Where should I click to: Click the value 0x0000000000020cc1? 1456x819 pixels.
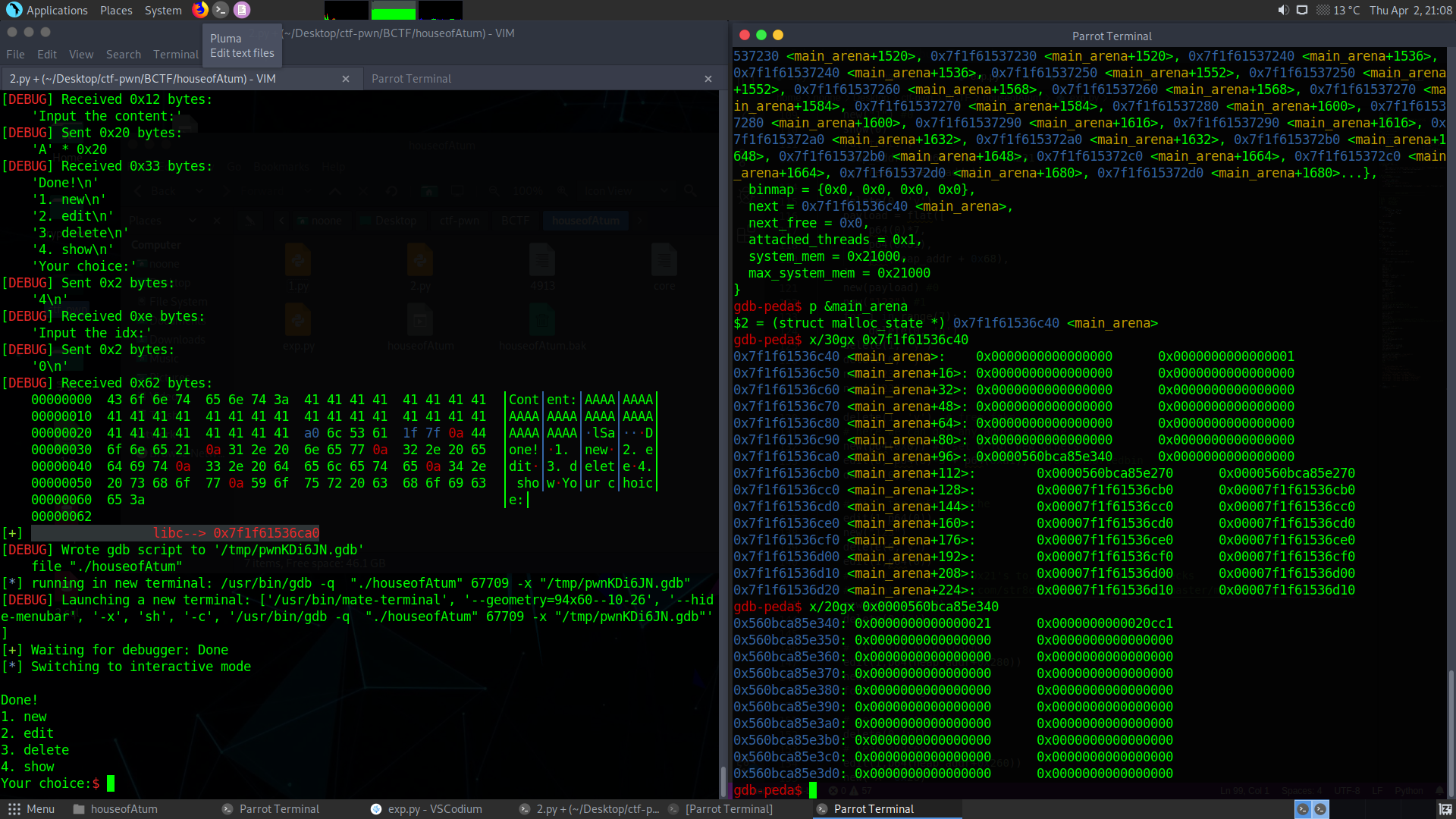[x=1105, y=623]
